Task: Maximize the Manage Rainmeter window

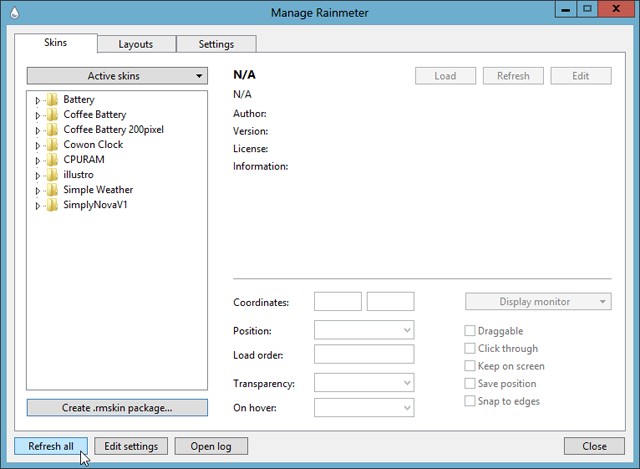Action: (587, 9)
